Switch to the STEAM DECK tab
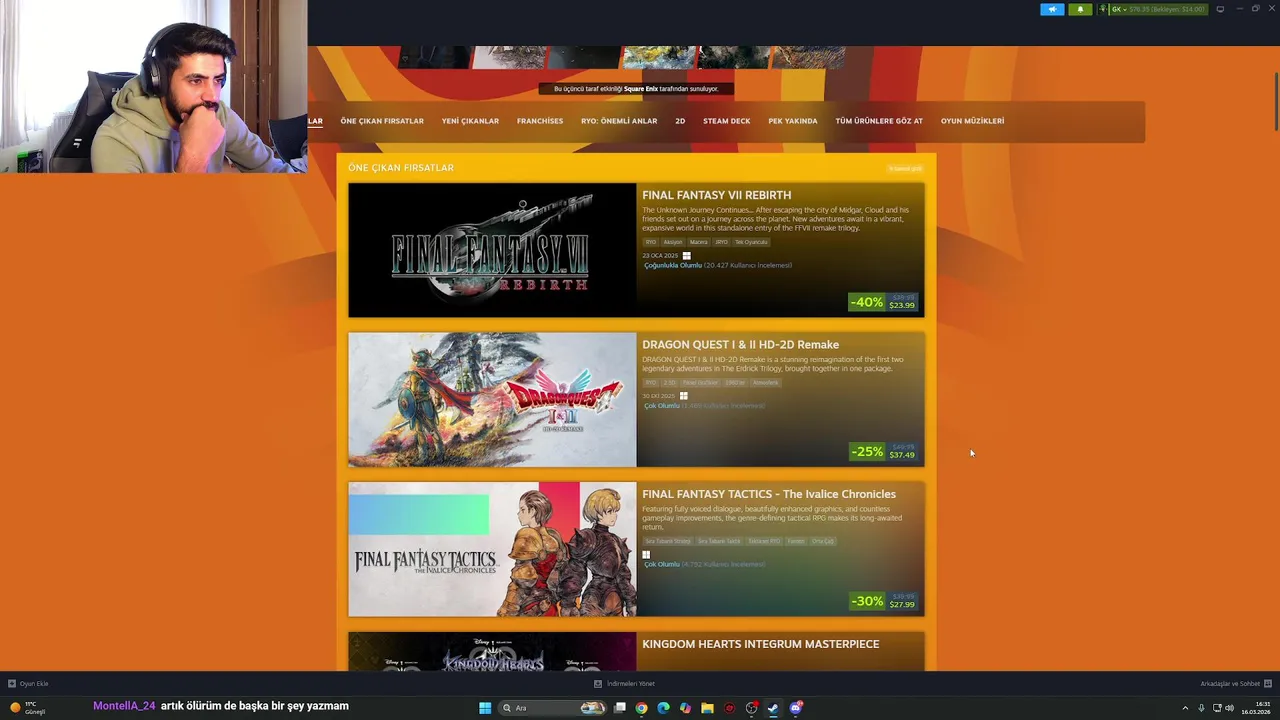 [727, 121]
